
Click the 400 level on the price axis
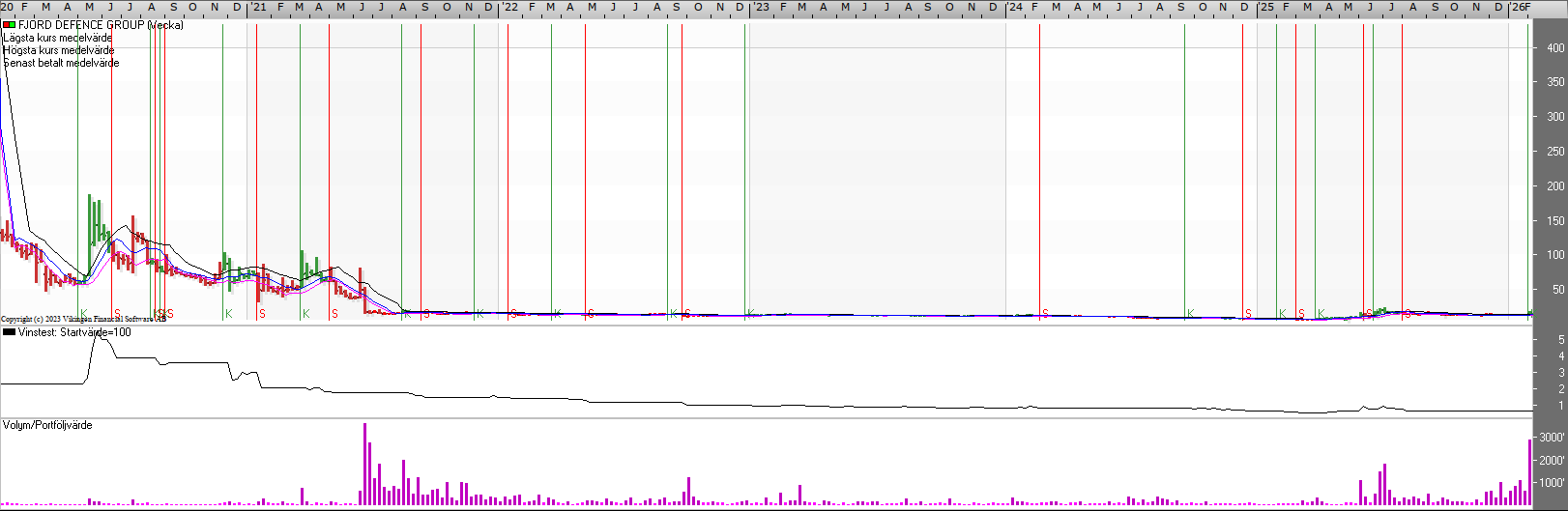1555,48
